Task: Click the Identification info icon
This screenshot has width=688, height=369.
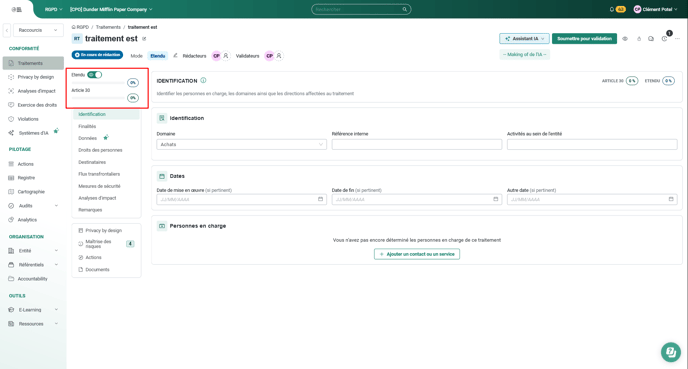Action: pos(203,80)
